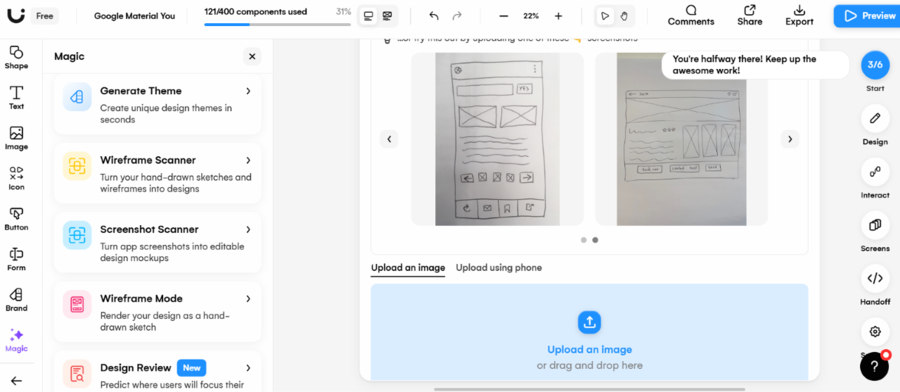The image size is (900, 392).
Task: Zoom in with the plus icon
Action: 558,16
